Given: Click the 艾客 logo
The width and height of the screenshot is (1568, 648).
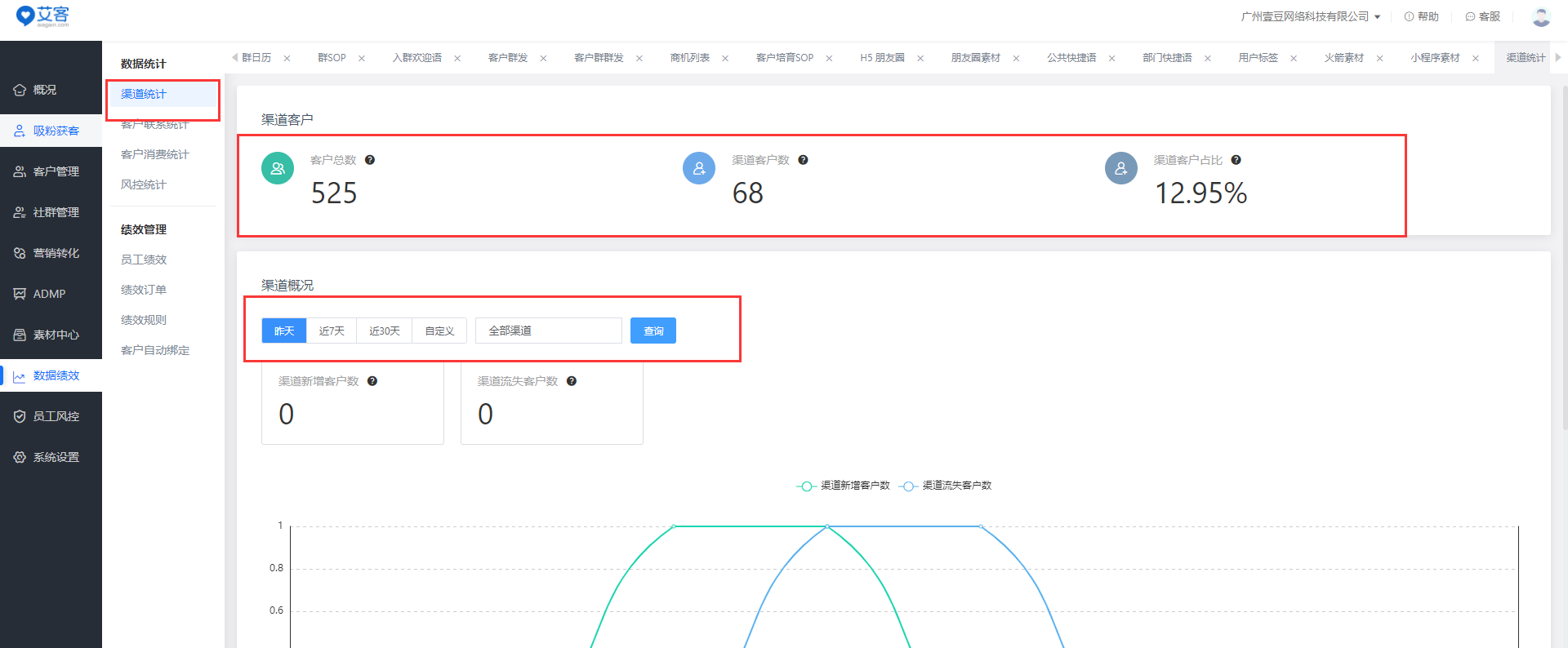Looking at the screenshot, I should coord(43,16).
